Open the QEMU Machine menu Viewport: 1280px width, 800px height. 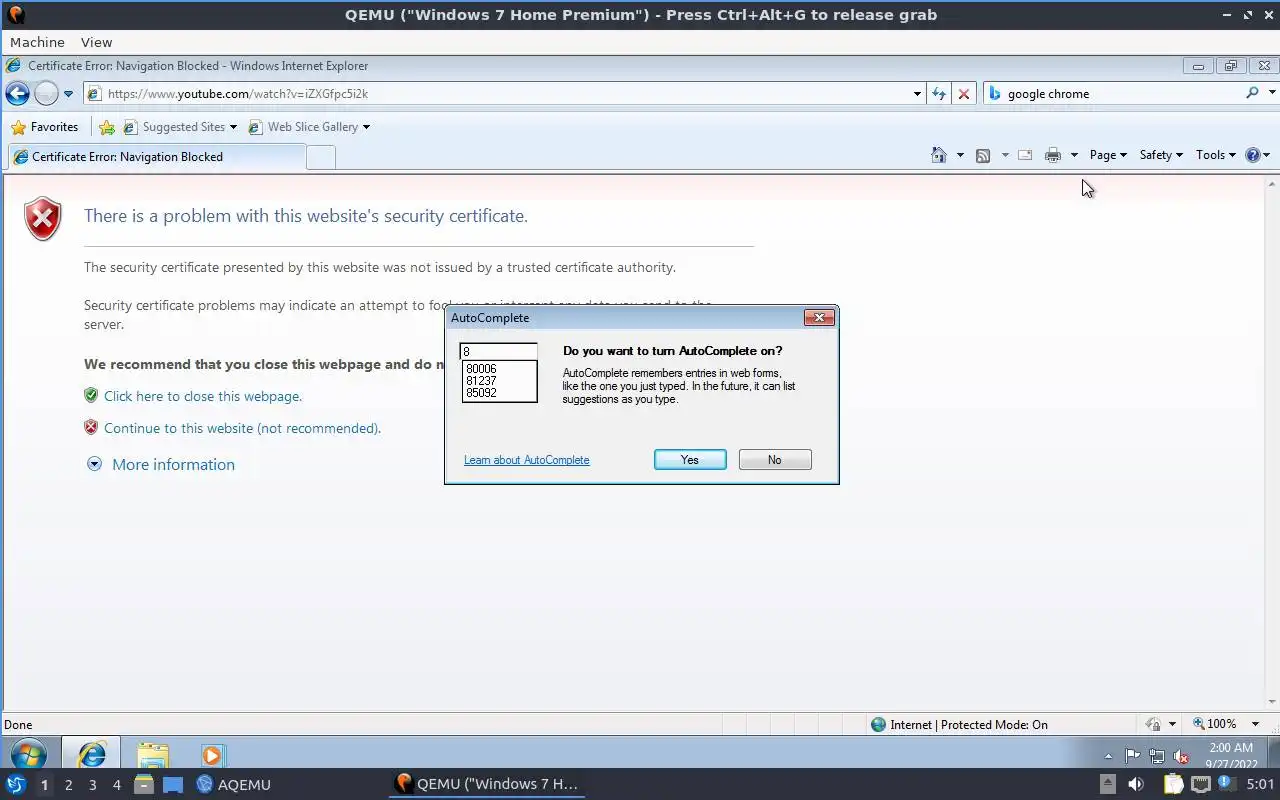[37, 42]
